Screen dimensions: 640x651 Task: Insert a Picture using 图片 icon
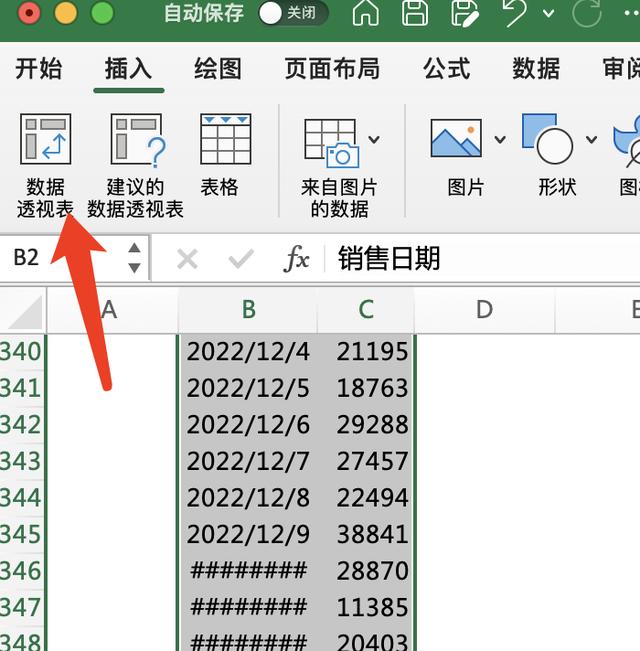(x=456, y=139)
